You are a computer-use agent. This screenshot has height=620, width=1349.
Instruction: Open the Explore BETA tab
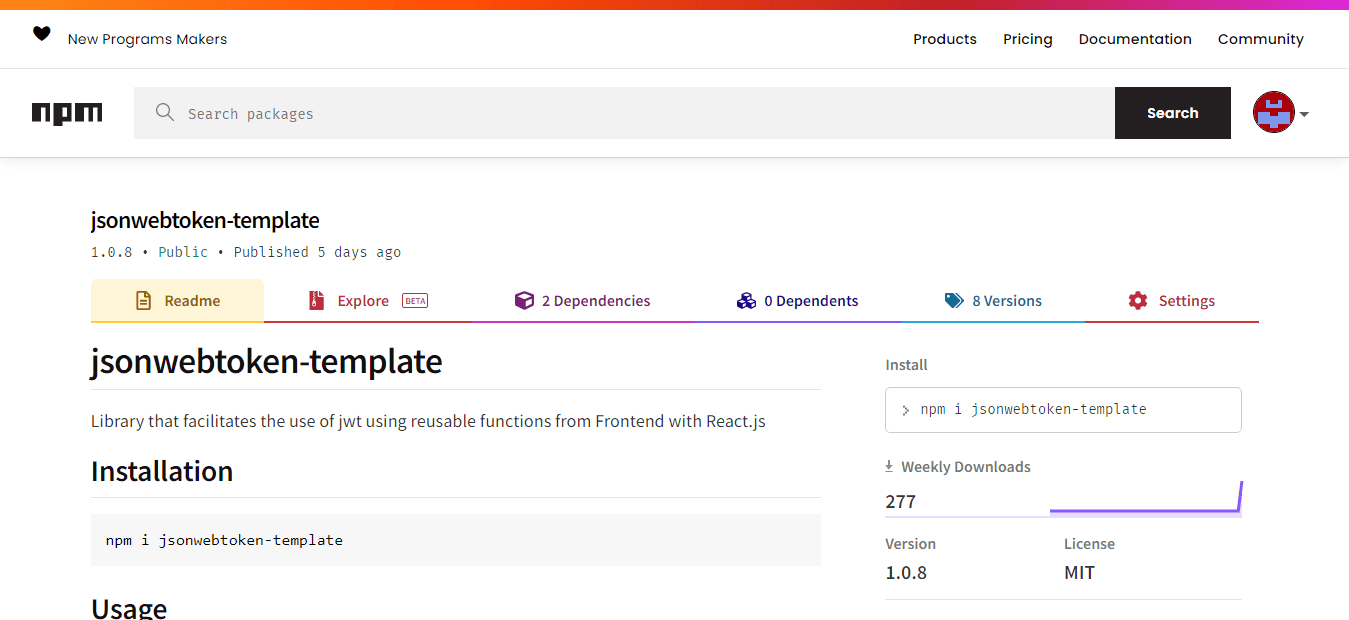pos(368,301)
